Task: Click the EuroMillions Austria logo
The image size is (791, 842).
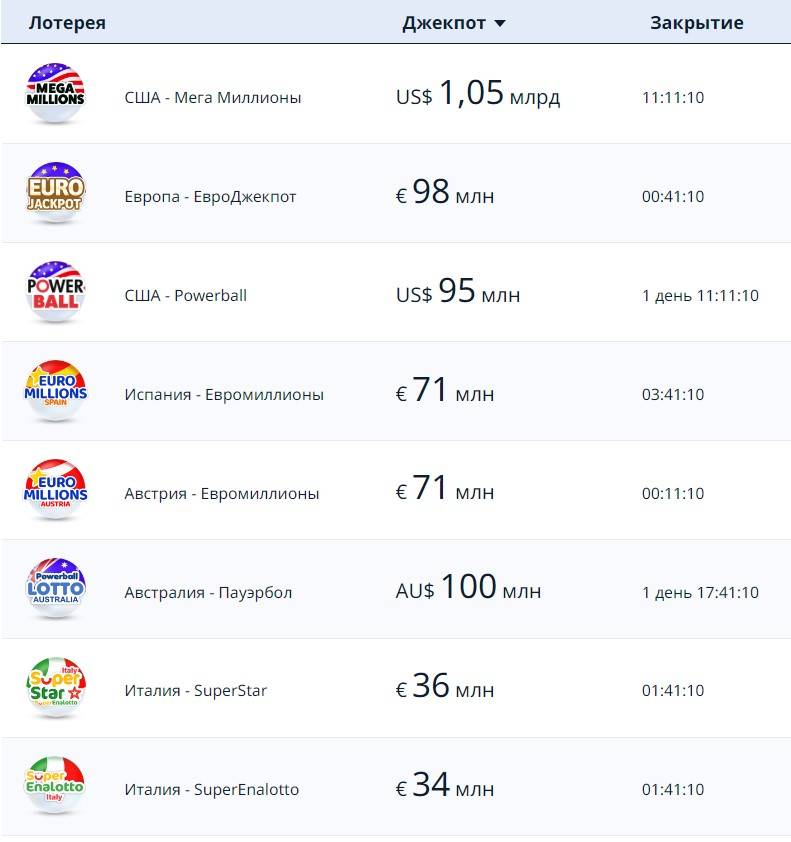Action: (x=56, y=490)
